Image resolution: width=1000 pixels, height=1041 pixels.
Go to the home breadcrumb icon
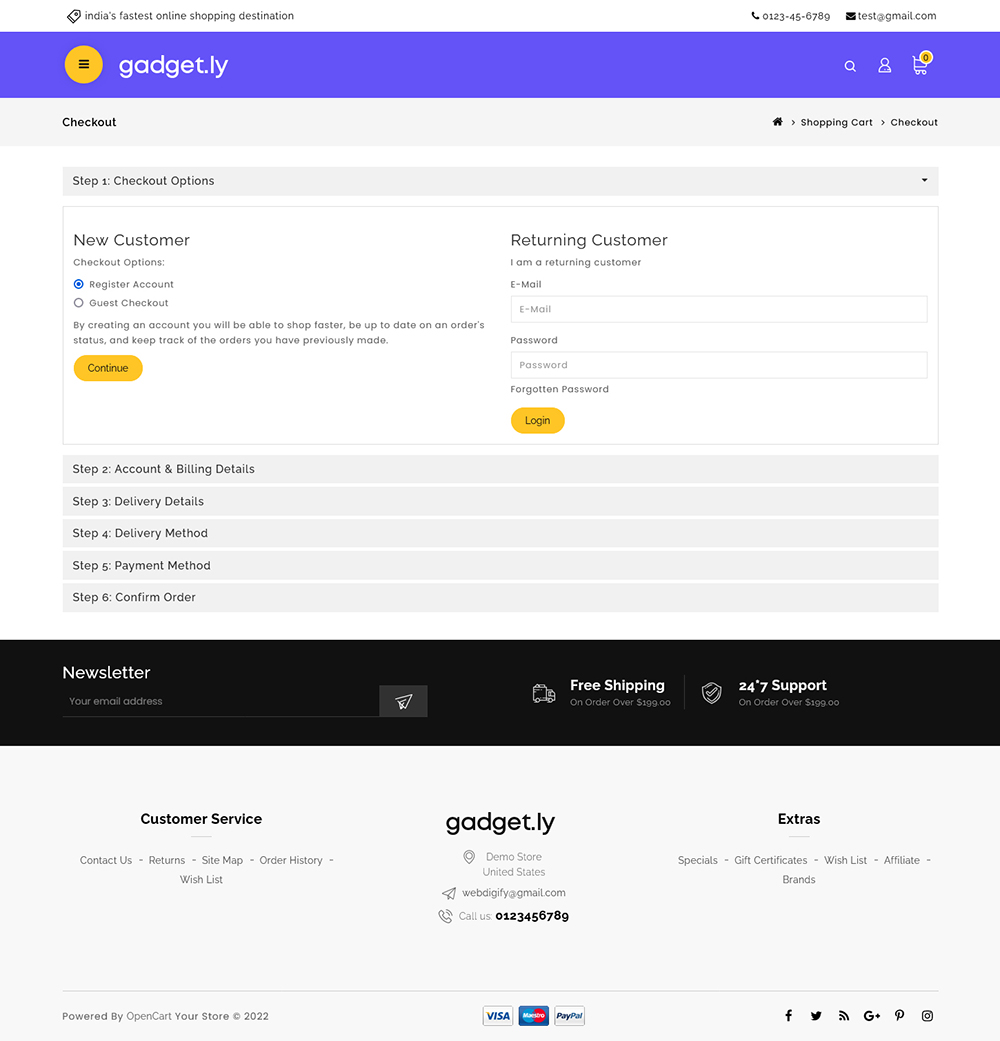click(778, 121)
